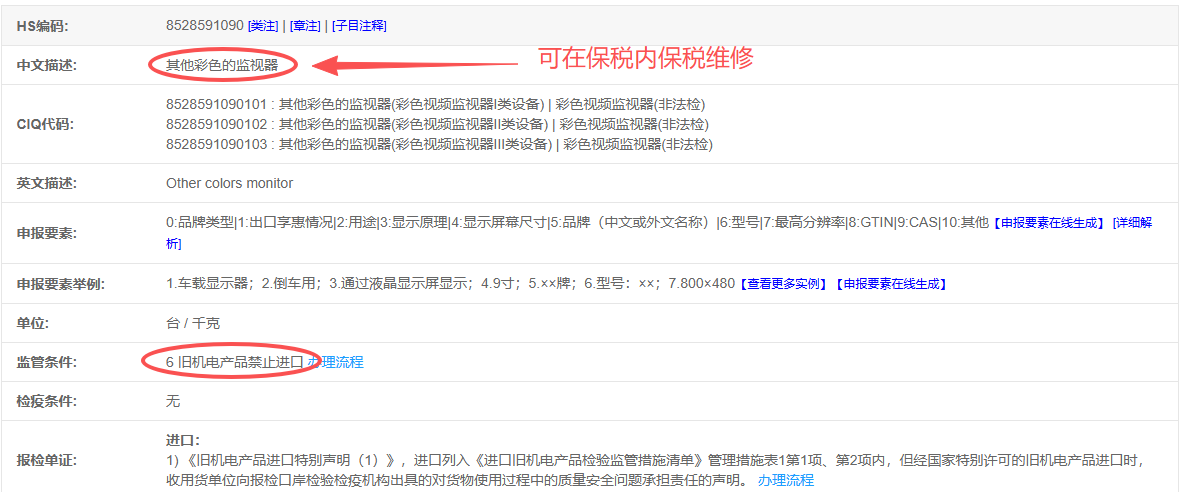Click the red annotation 可在保税内保税维修
The width and height of the screenshot is (1183, 492).
[645, 58]
